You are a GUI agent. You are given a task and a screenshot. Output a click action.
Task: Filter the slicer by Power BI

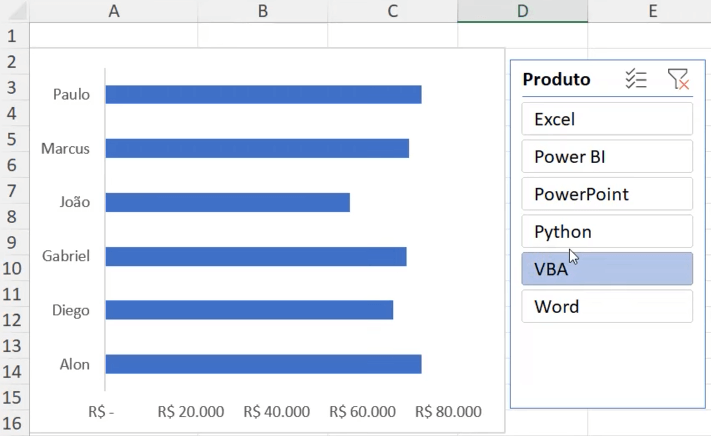(x=607, y=157)
